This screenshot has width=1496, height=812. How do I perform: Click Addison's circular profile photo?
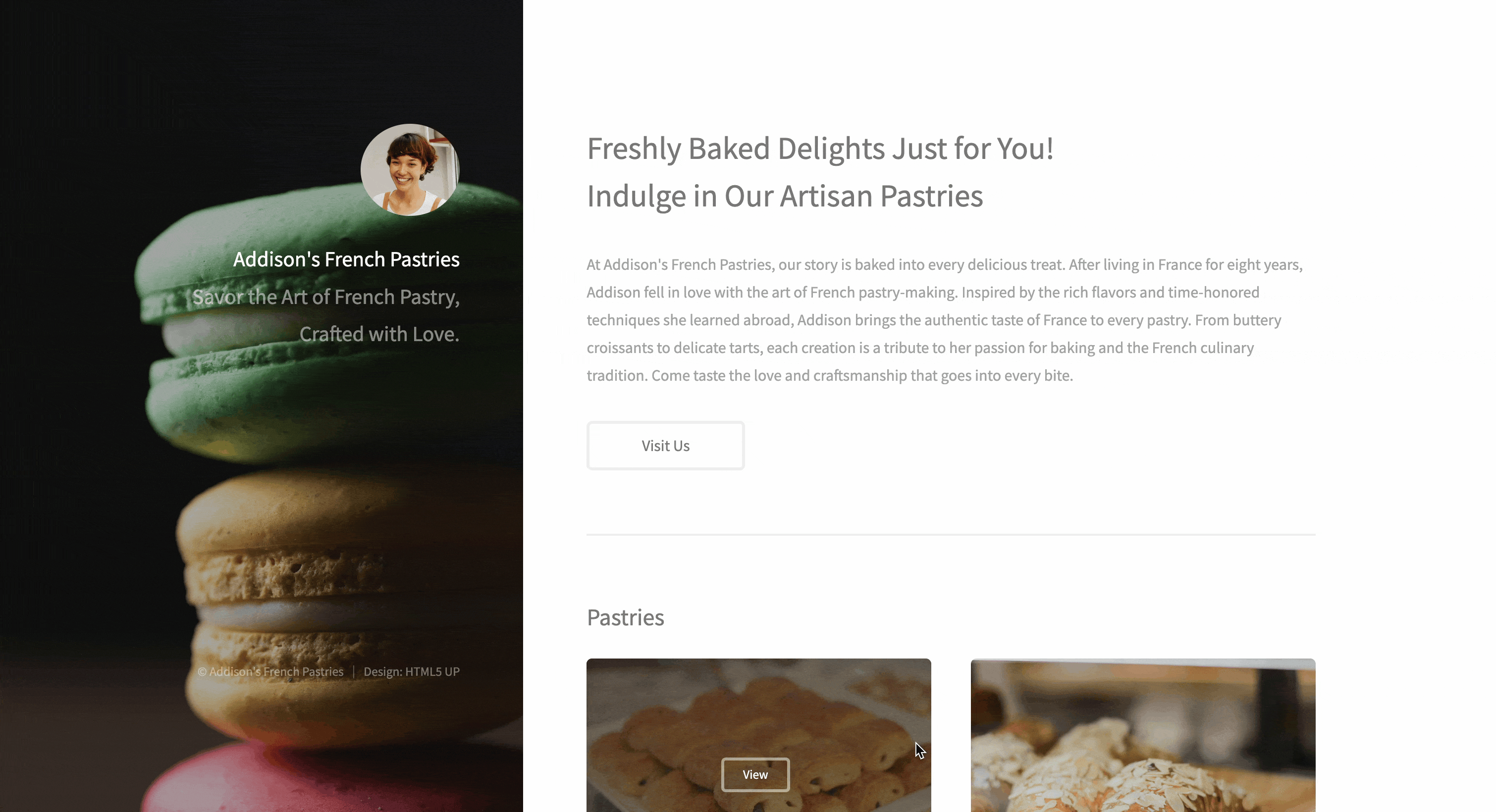410,171
